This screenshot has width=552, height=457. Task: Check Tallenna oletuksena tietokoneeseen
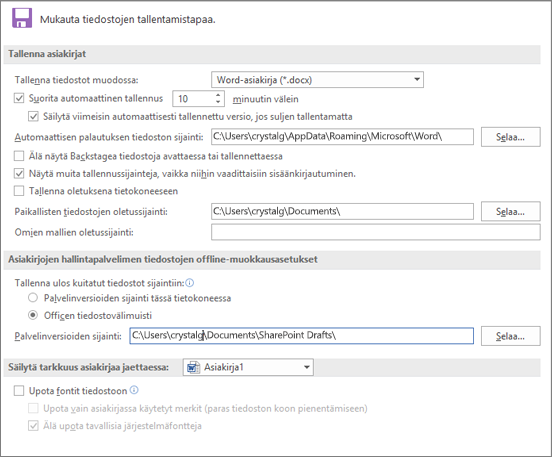(x=19, y=191)
